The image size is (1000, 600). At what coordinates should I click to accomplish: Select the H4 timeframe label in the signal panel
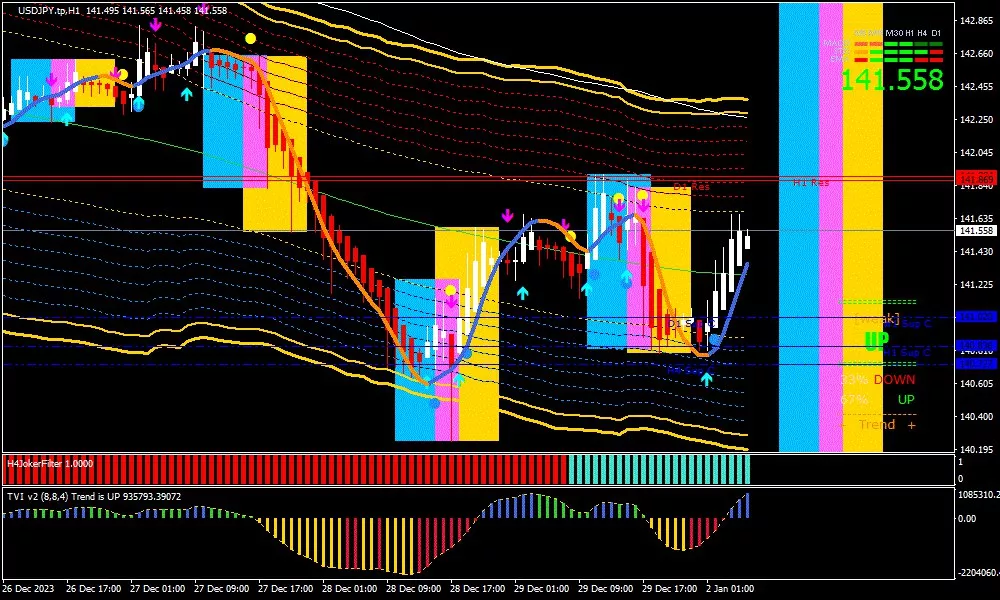click(922, 33)
